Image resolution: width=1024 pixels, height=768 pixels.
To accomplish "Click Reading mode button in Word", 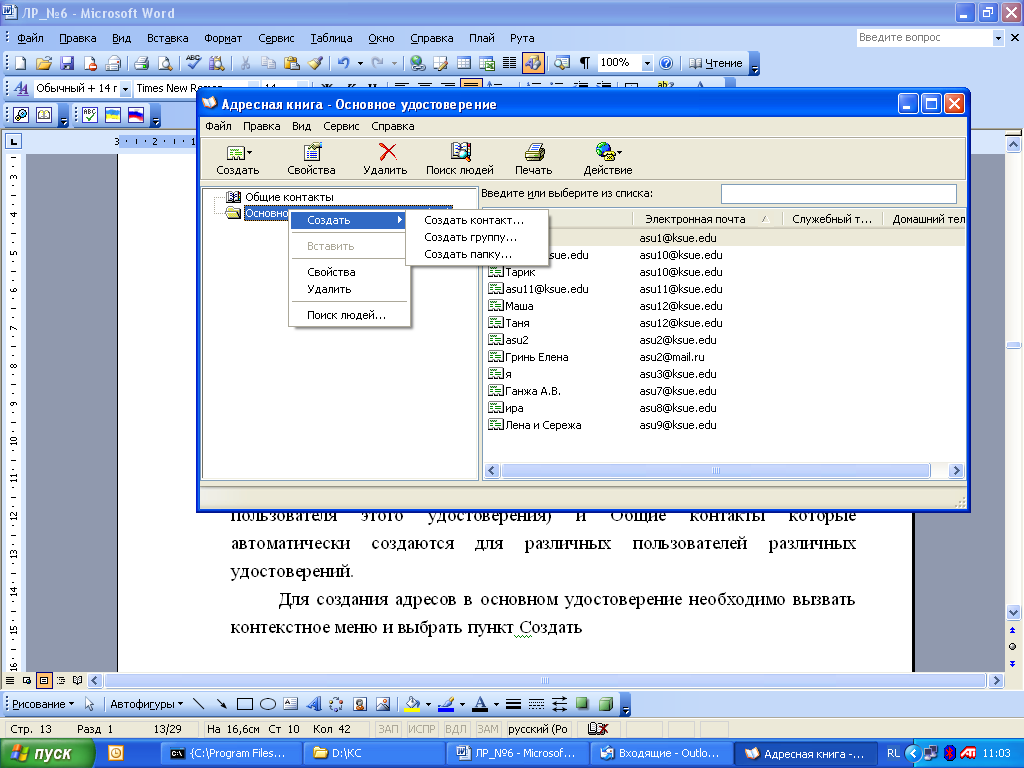I will (x=716, y=63).
